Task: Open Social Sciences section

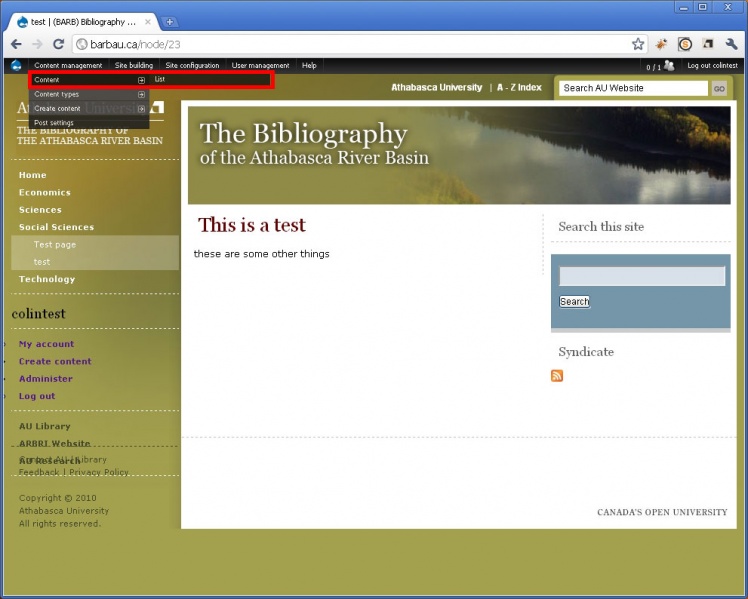Action: [x=56, y=227]
